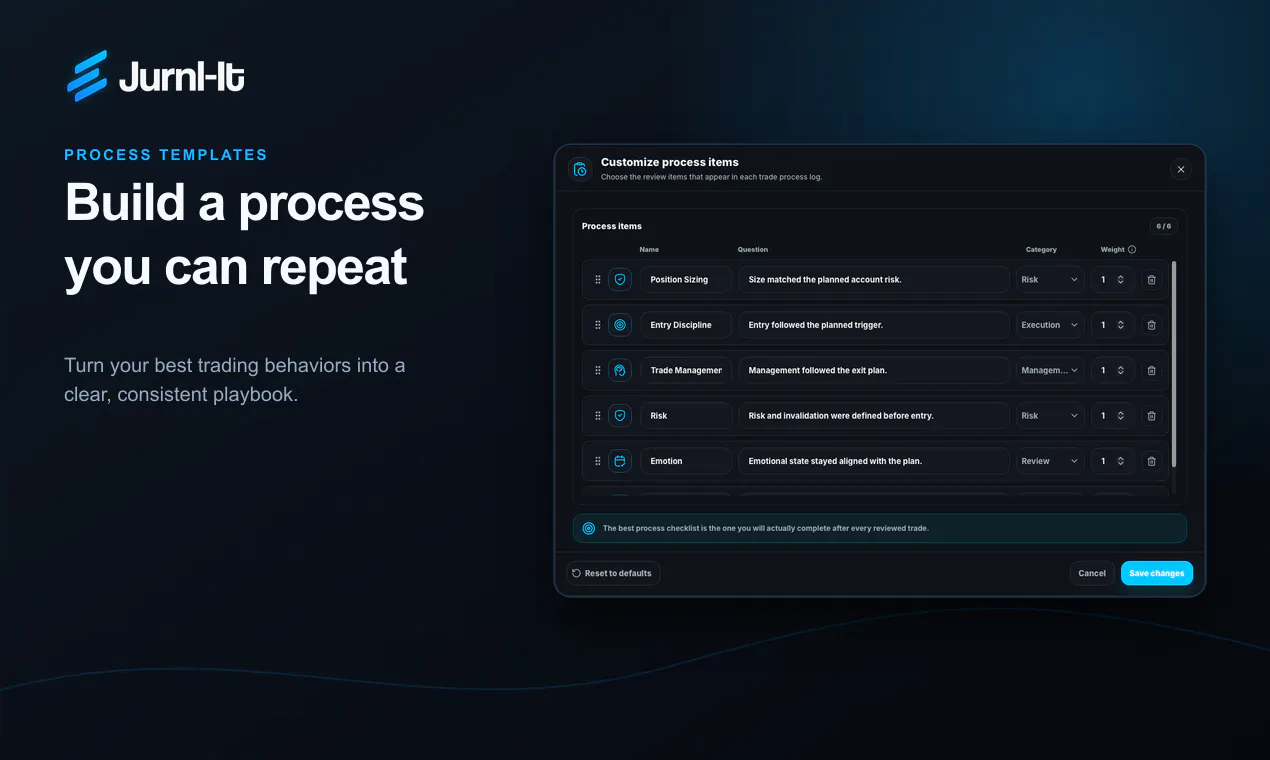Edit question 'Emotional state stayed aligned with the plan.'
This screenshot has width=1270, height=760.
click(x=874, y=461)
